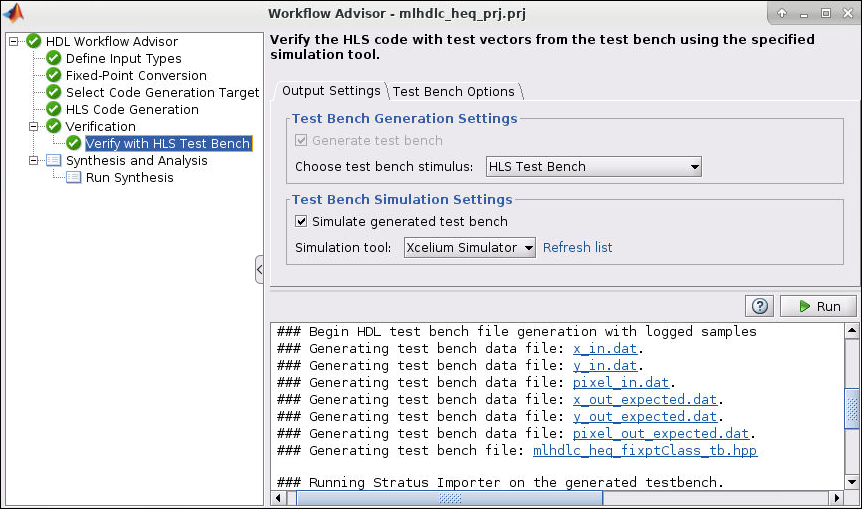The image size is (862, 509).
Task: Click the MATLAB logo icon in title bar
Action: (x=14, y=13)
